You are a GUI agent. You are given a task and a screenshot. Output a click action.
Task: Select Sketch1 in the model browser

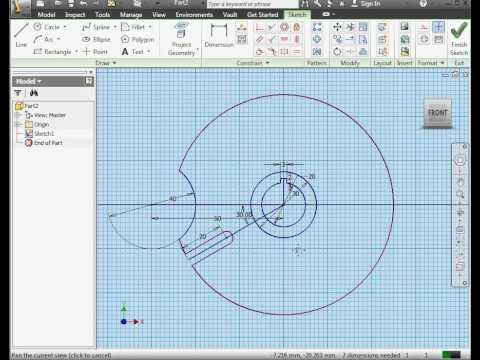40,134
